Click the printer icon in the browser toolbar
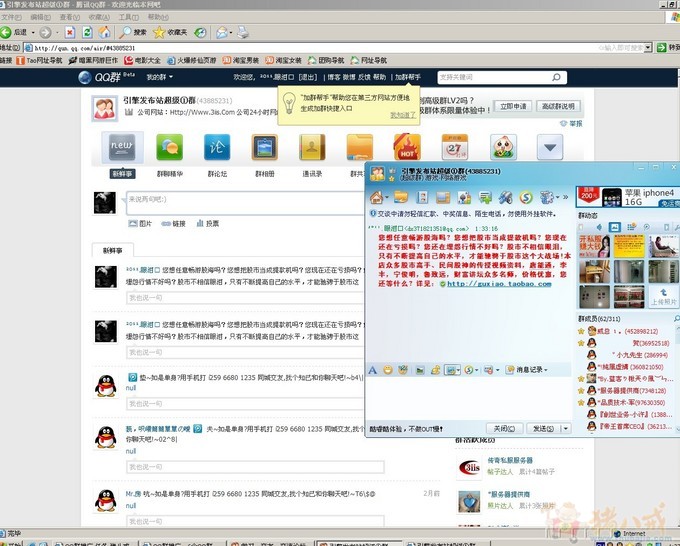680x546 pixels. pyautogui.click(x=243, y=32)
